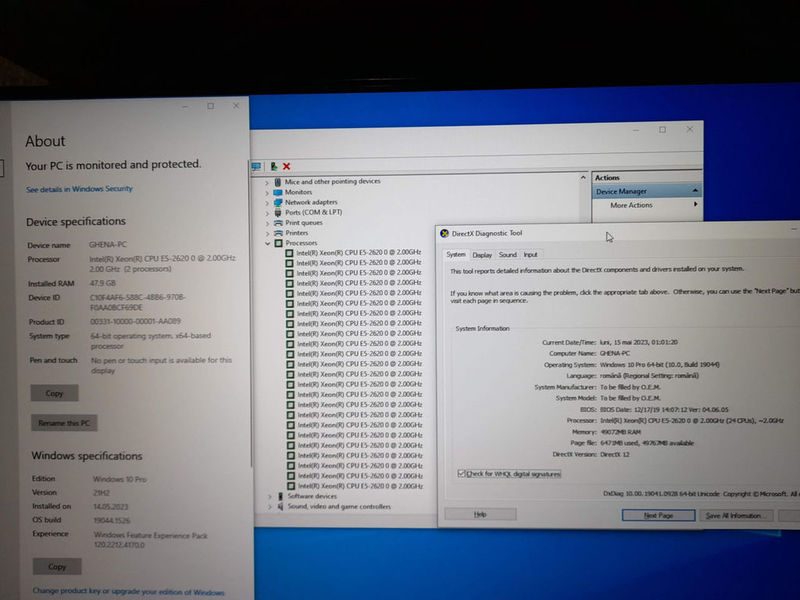Click the DirectX Version value DirectX 12
The image size is (800, 600).
[615, 455]
